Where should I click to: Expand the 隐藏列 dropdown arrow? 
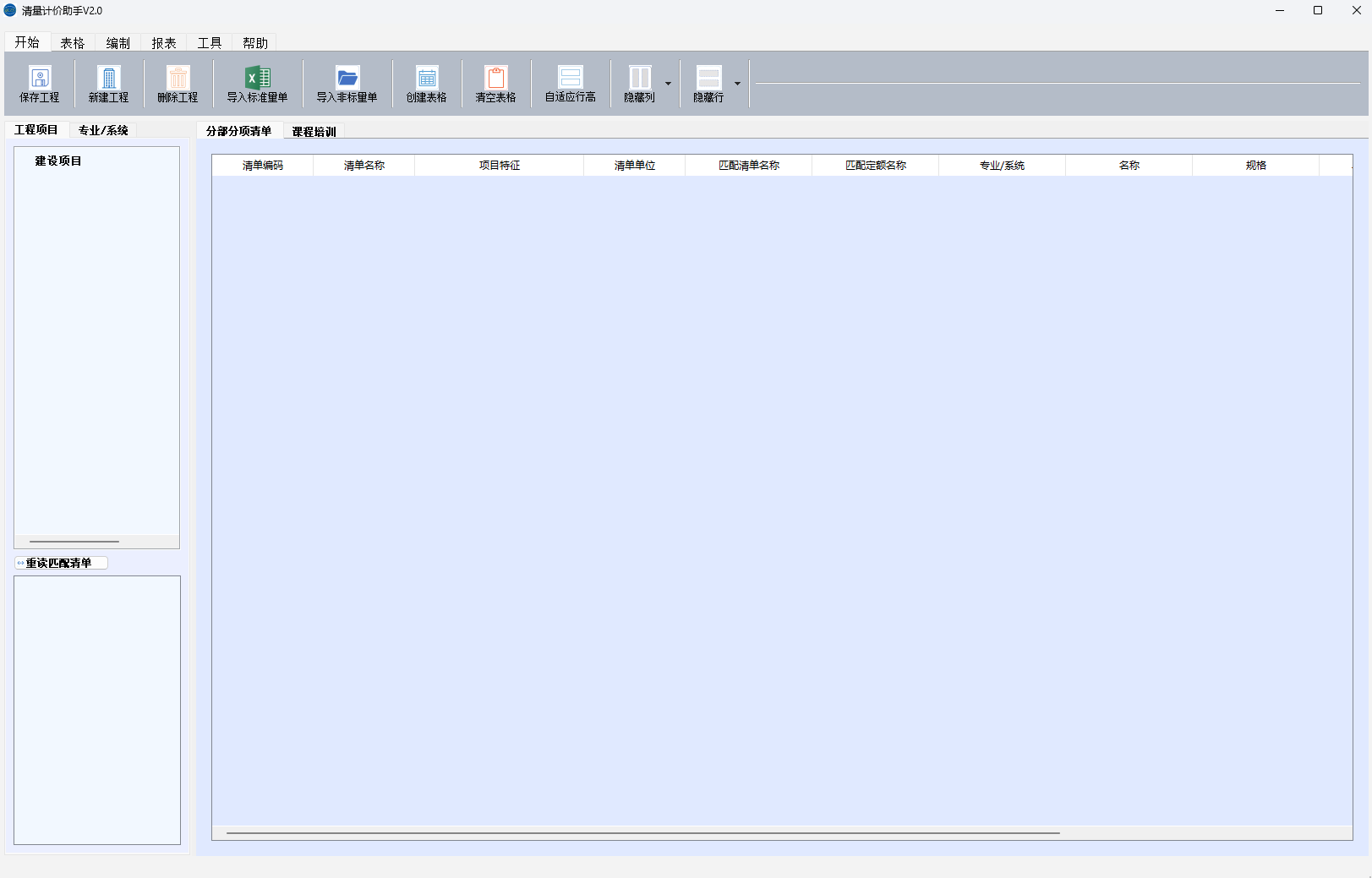tap(668, 84)
